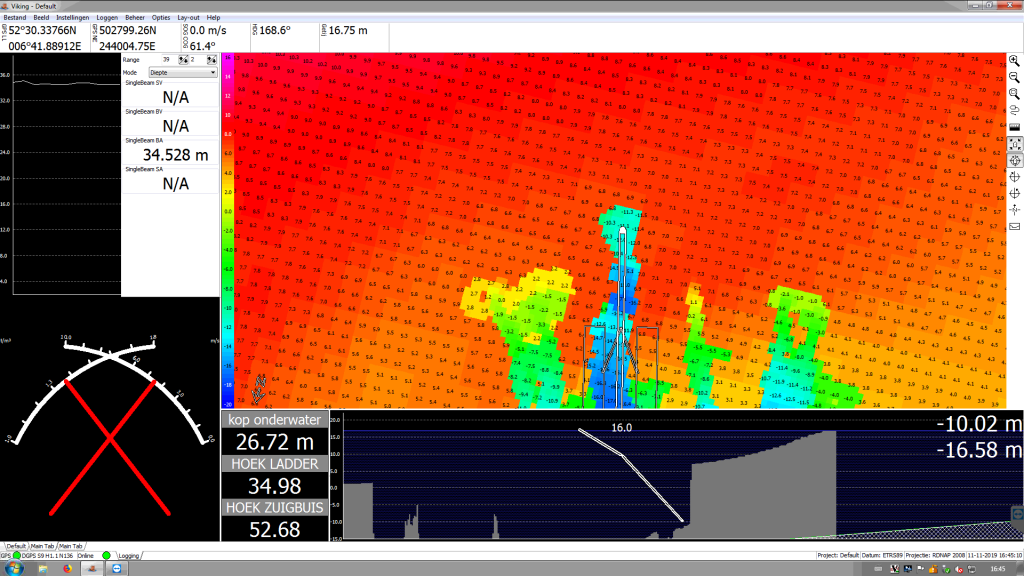1024x576 pixels.
Task: Open the Opties menu
Action: 161,18
